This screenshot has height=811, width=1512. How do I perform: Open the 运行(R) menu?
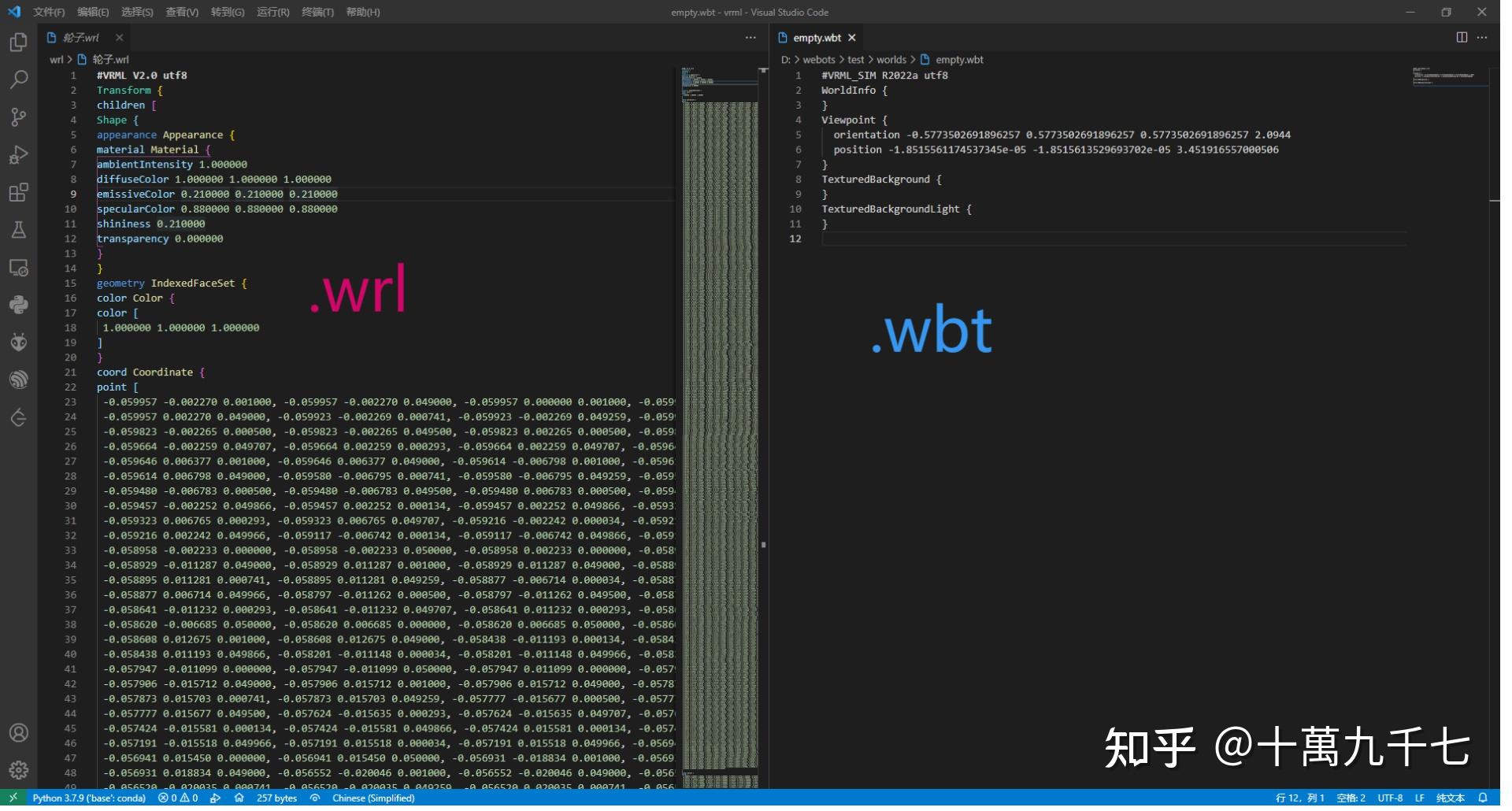tap(272, 12)
